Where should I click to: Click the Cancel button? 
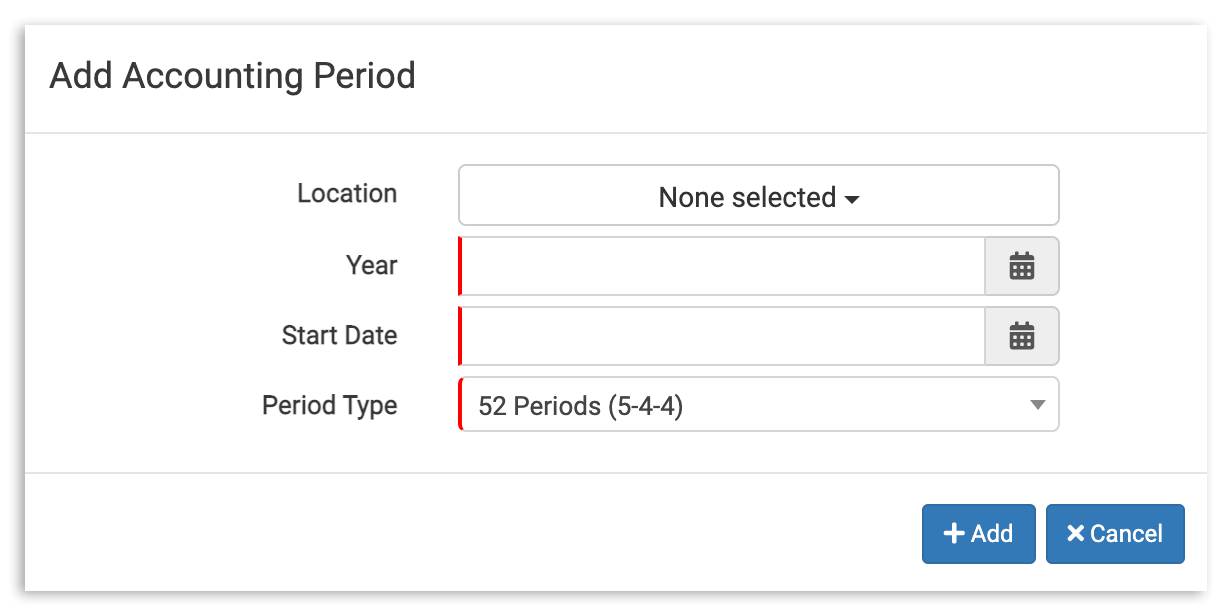tap(1115, 533)
